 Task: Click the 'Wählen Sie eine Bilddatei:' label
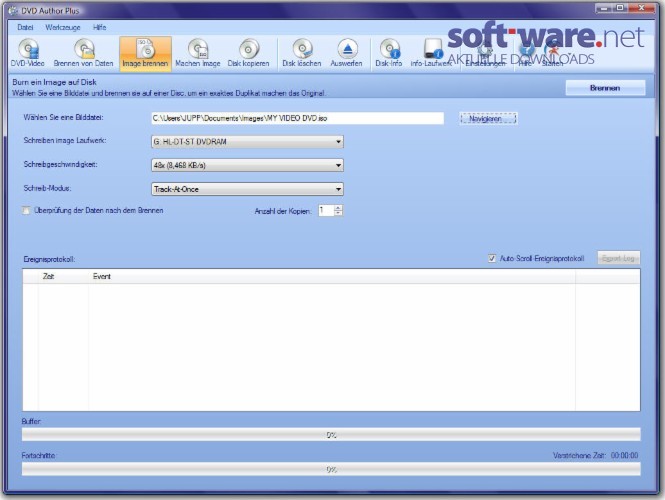point(64,117)
